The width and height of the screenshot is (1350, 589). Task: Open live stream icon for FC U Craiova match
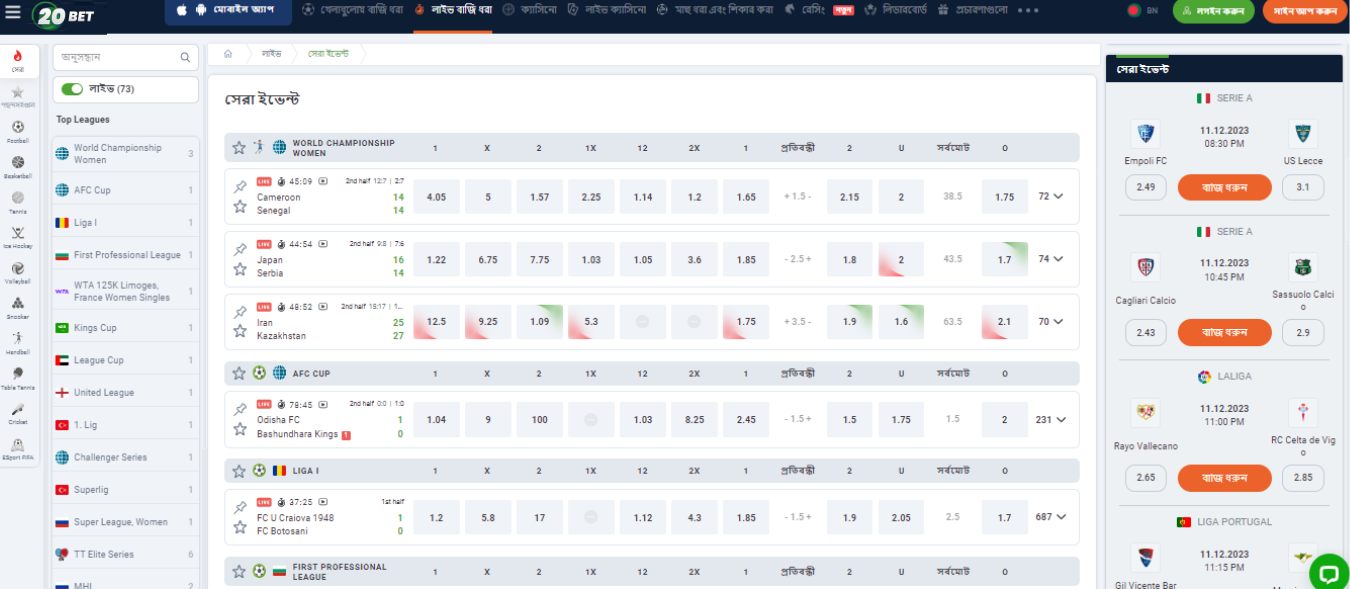click(322, 502)
